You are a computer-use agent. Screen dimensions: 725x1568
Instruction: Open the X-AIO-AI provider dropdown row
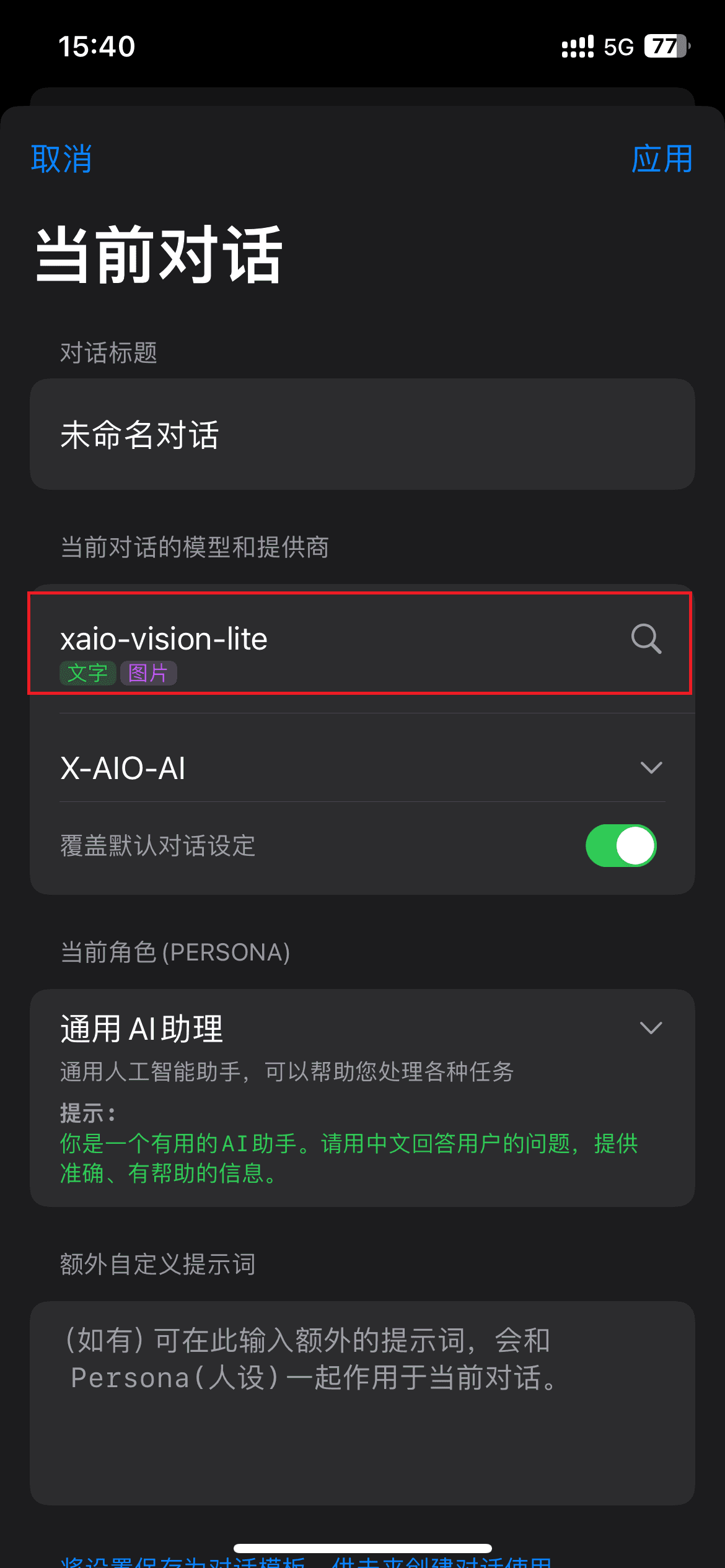point(362,768)
